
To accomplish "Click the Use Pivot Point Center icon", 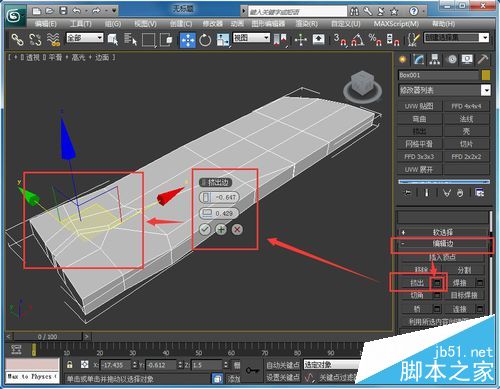I will coord(280,40).
